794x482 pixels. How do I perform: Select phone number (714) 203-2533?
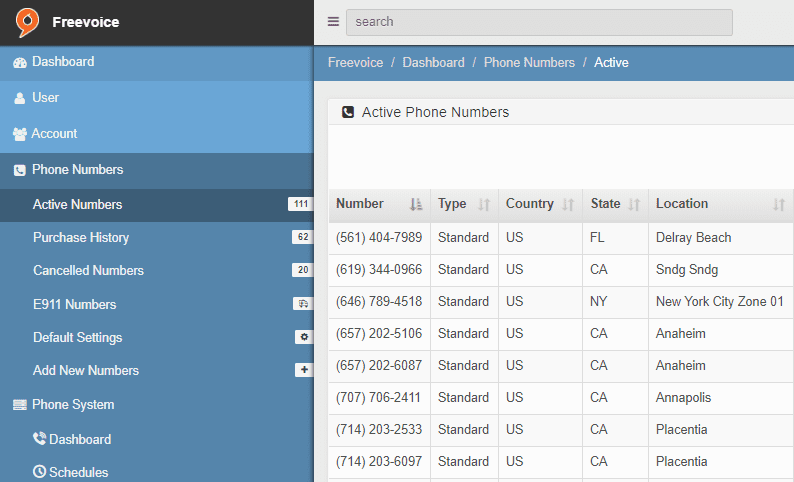pyautogui.click(x=379, y=429)
